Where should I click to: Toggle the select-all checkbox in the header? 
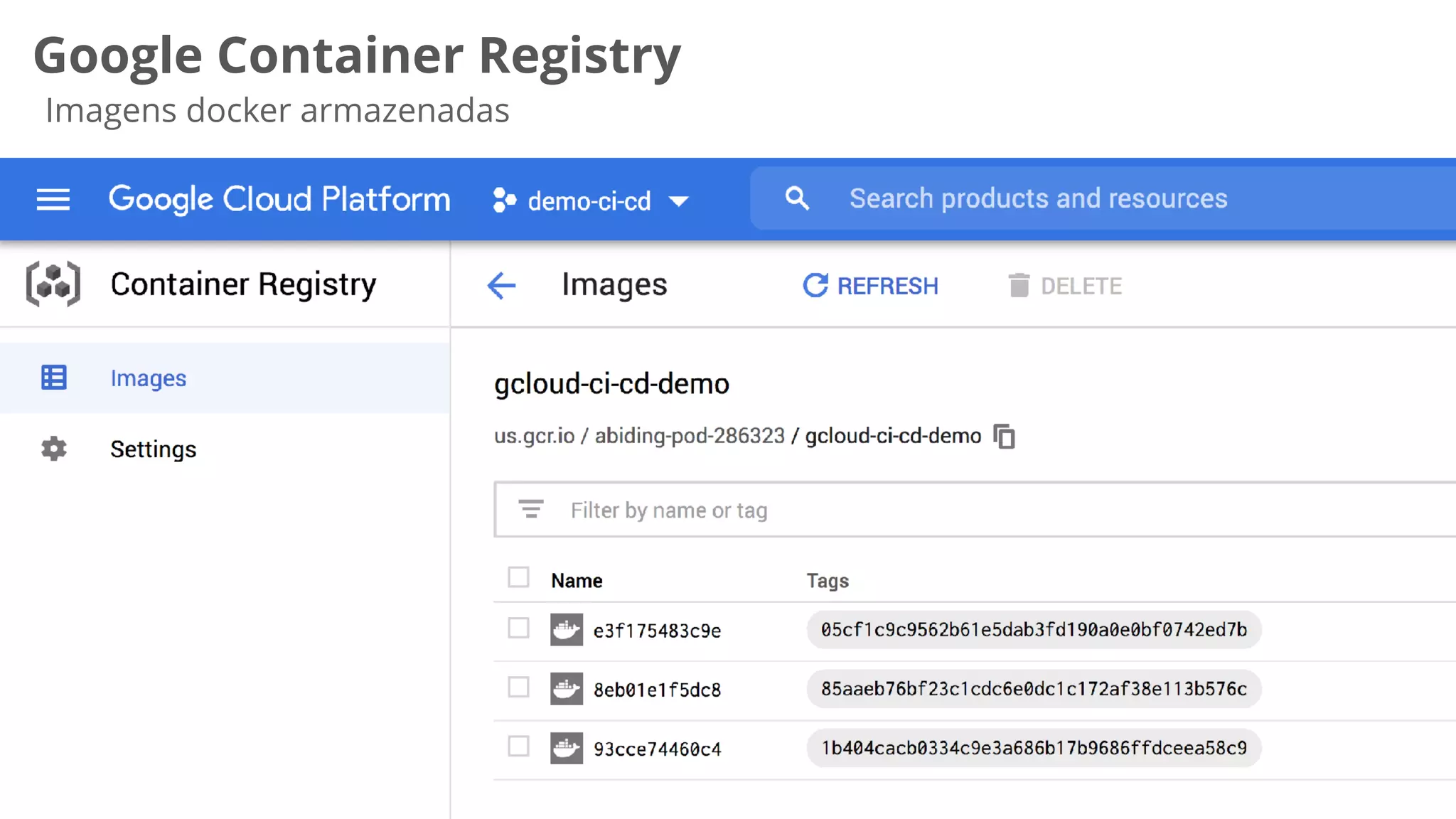(x=519, y=577)
